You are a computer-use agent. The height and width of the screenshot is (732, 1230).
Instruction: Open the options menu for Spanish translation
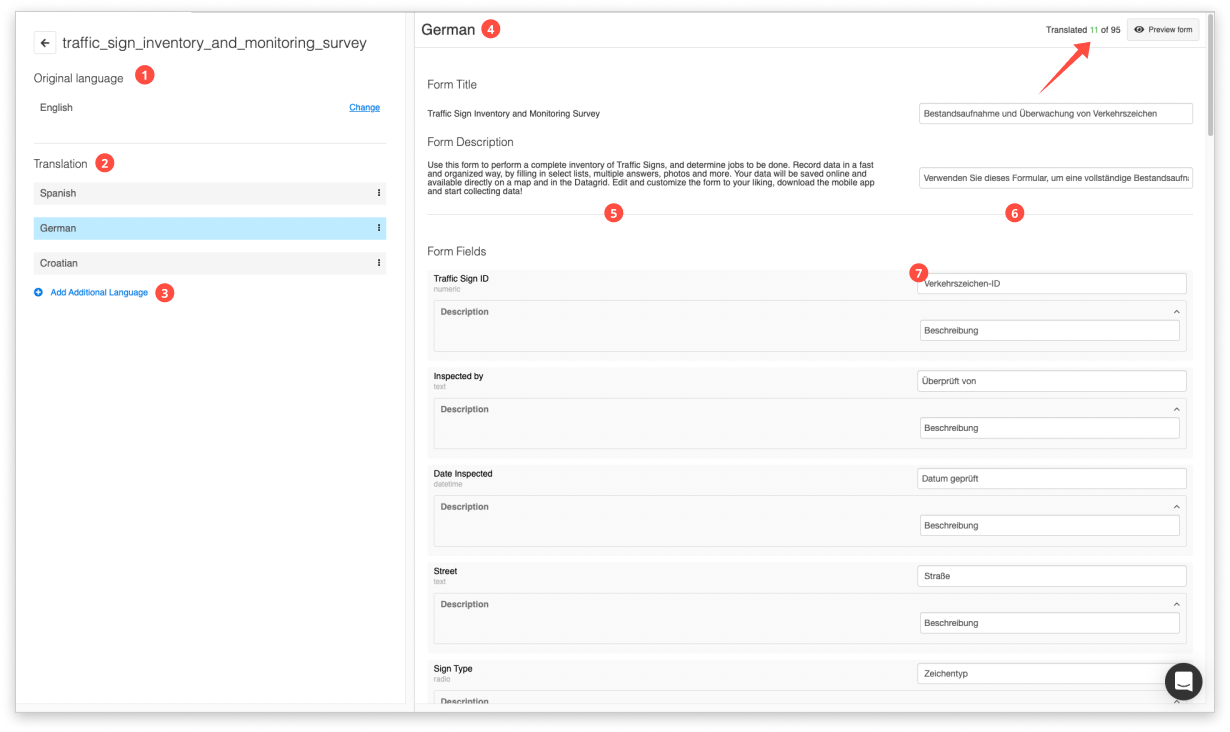[377, 193]
